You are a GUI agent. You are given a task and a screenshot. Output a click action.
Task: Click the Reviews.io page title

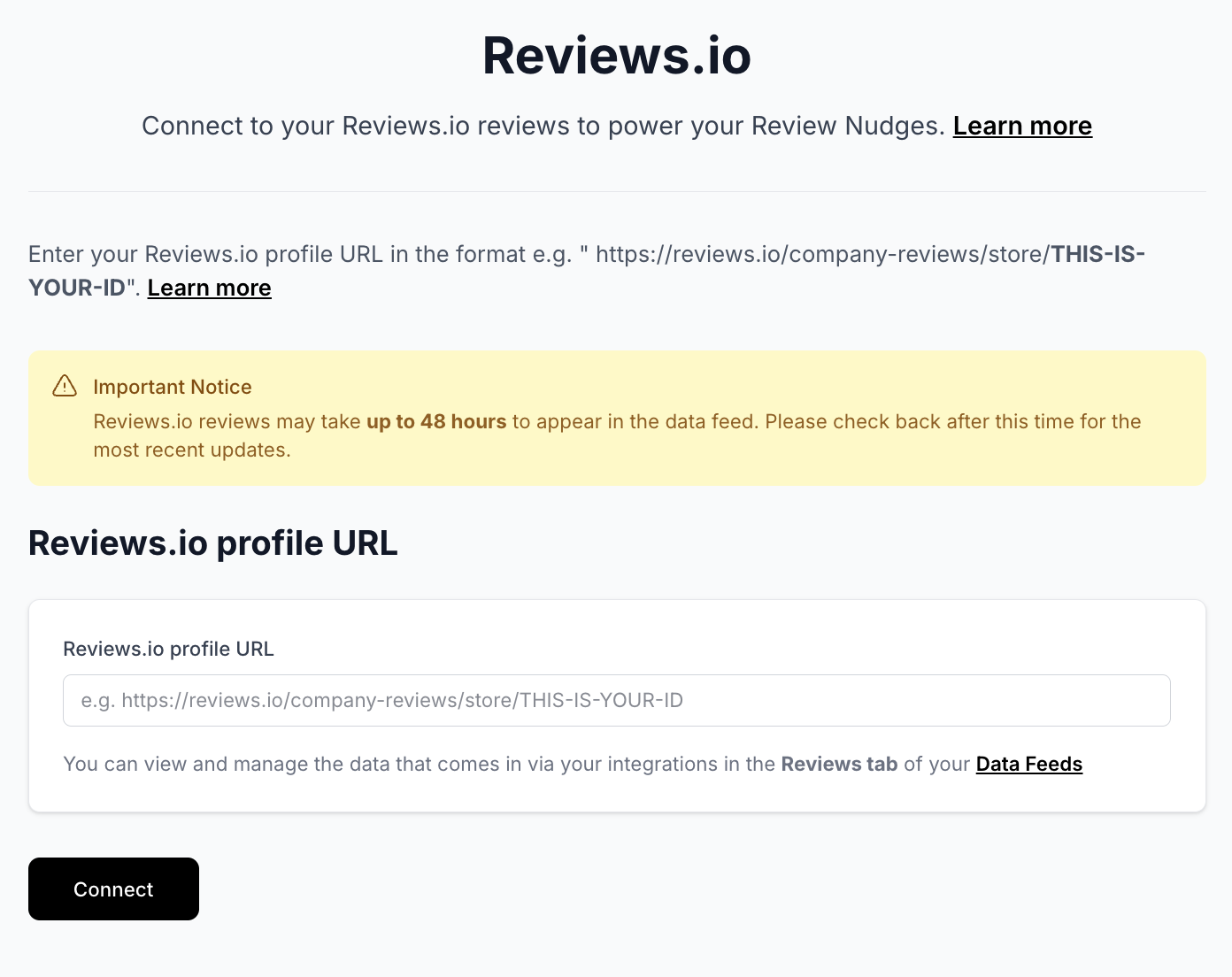tap(616, 55)
